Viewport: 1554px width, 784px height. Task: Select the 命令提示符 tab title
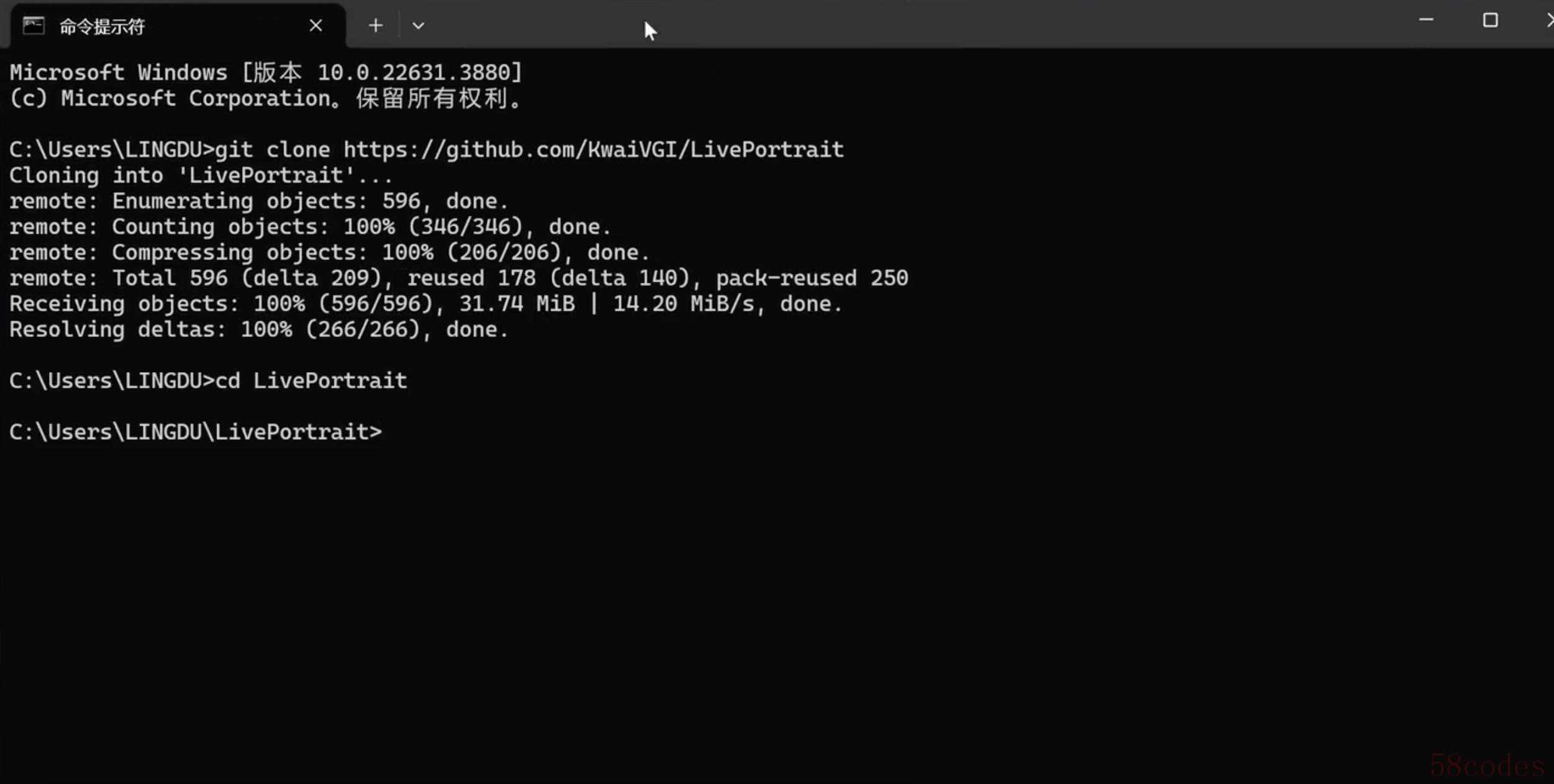point(102,26)
